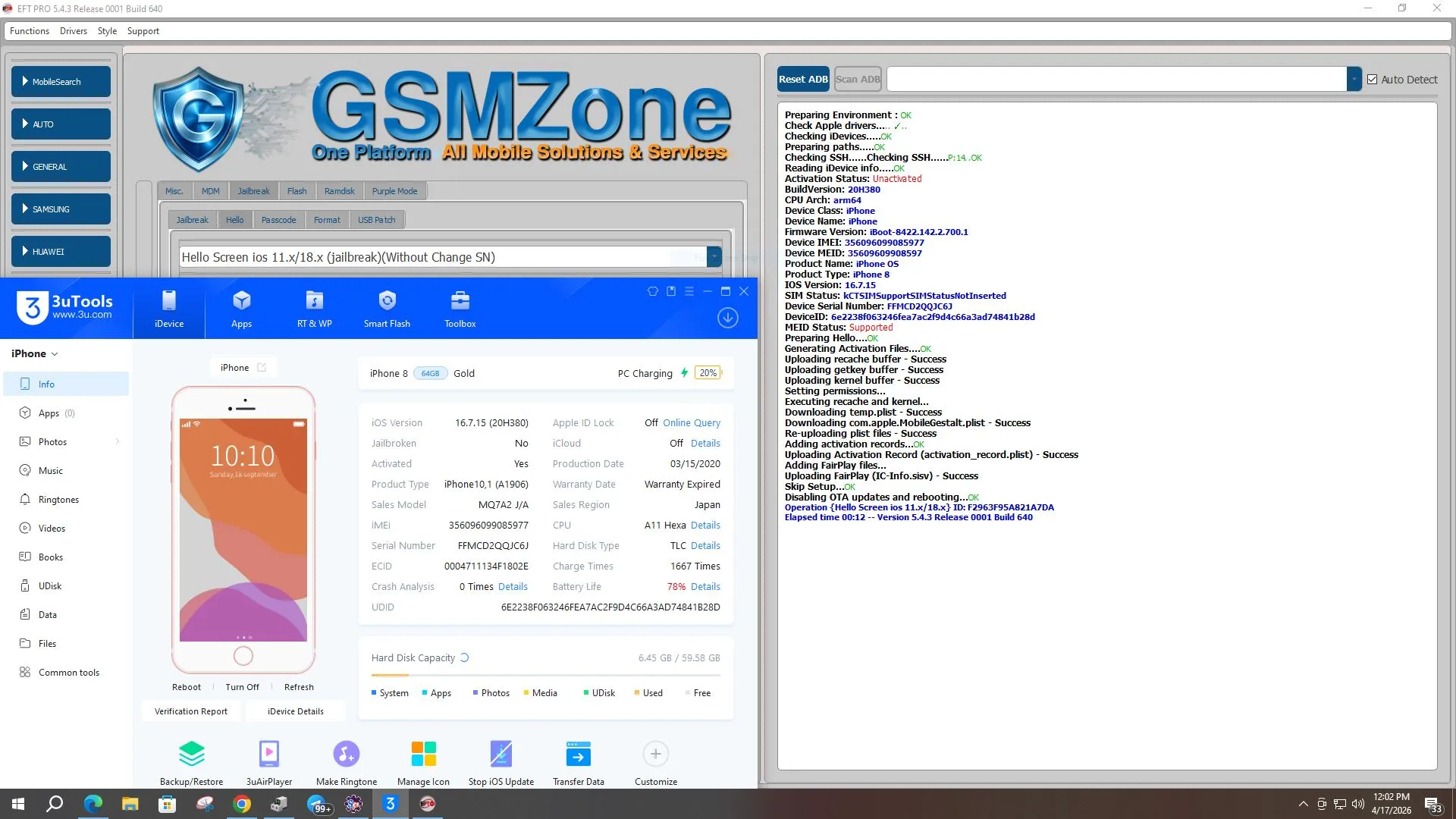Open Google Chrome from the taskbar
1456x819 pixels.
click(x=242, y=805)
